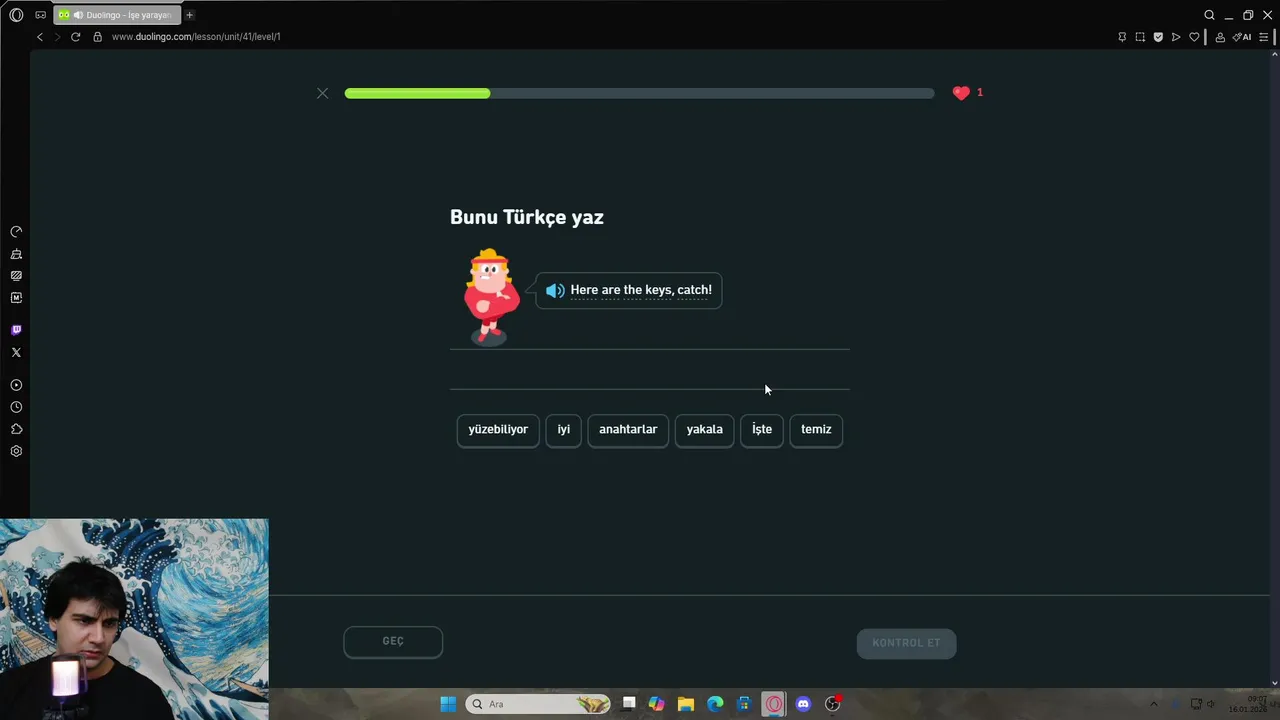Select the word tile anahtarlar

(628, 430)
